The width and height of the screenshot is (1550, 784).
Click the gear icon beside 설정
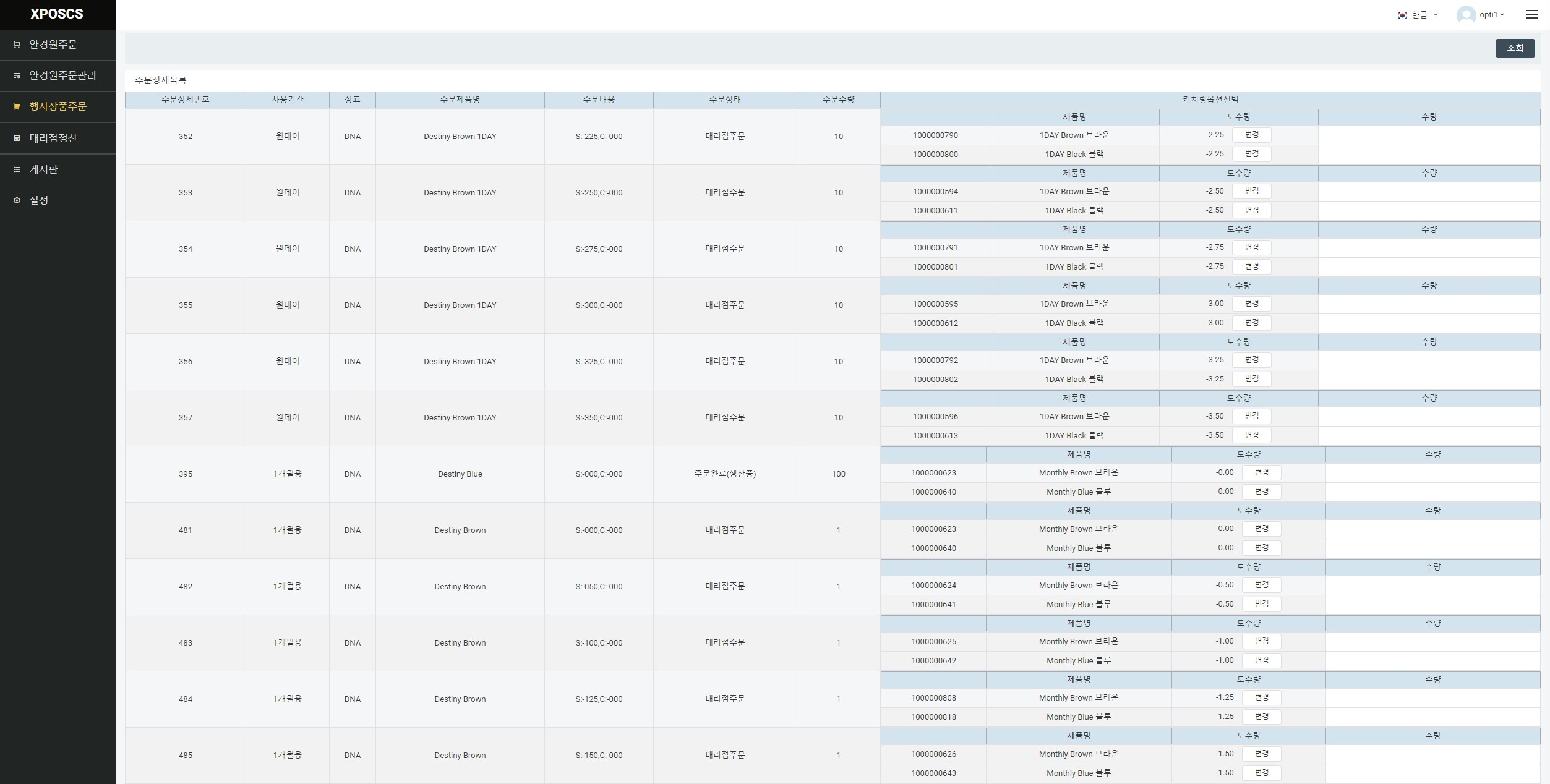coord(17,200)
